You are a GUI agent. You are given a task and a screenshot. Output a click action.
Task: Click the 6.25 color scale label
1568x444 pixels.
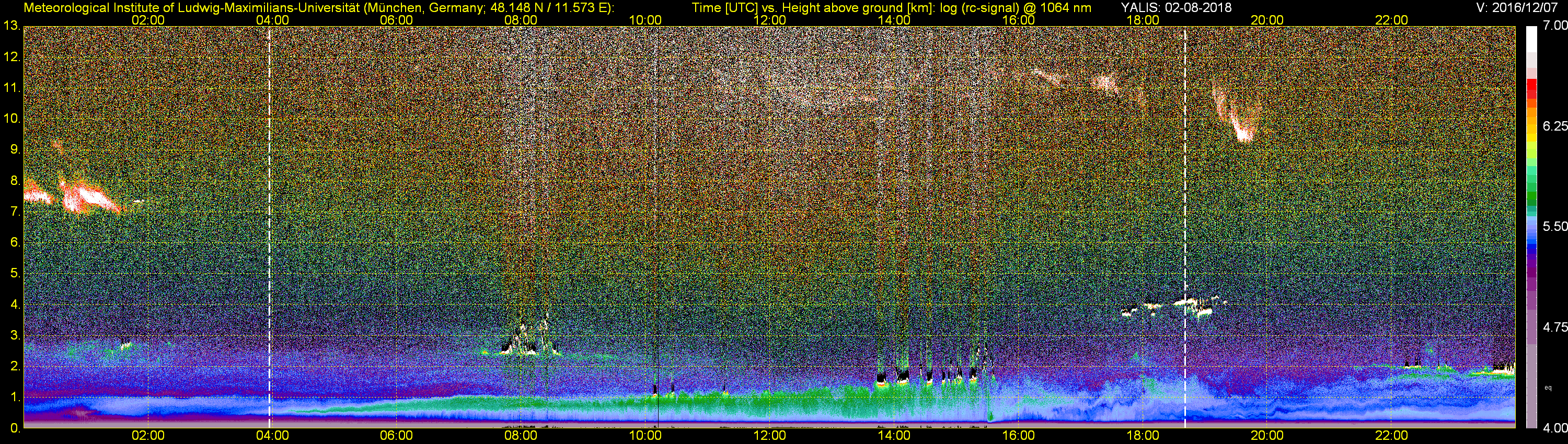point(1554,126)
